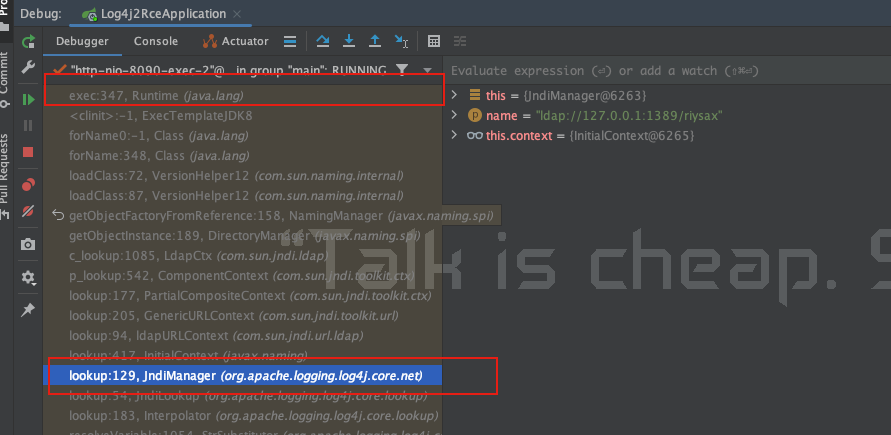This screenshot has width=891, height=435.
Task: Click the show execution point icon
Action: (x=290, y=41)
